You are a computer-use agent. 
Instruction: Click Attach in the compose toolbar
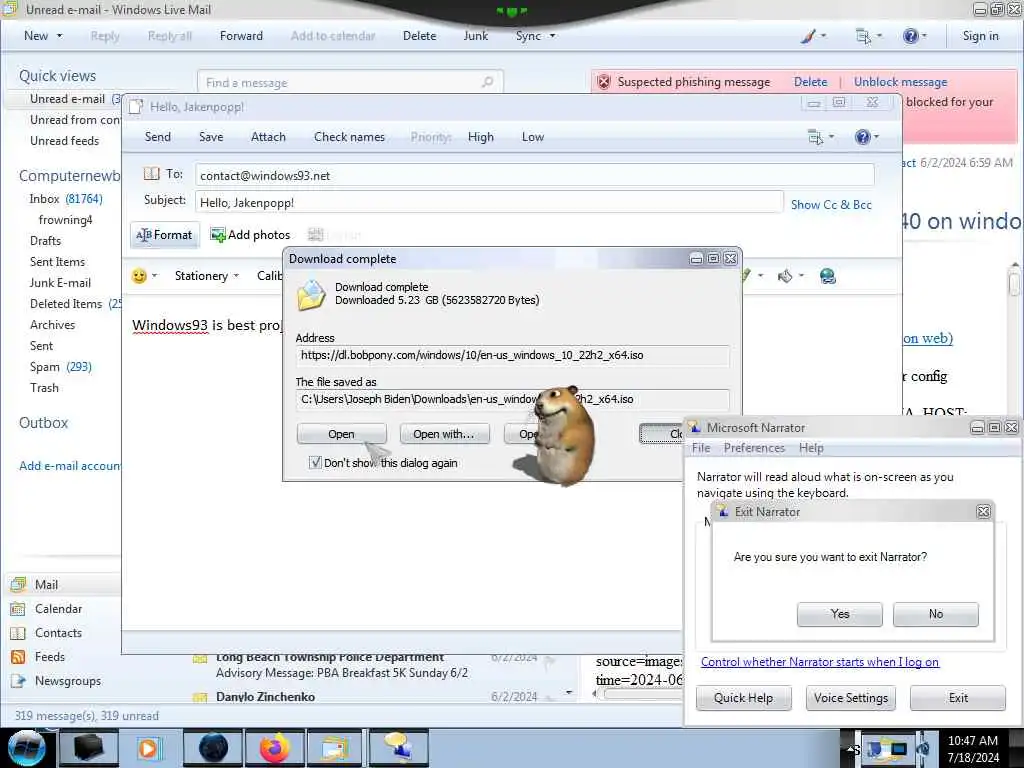tap(268, 137)
